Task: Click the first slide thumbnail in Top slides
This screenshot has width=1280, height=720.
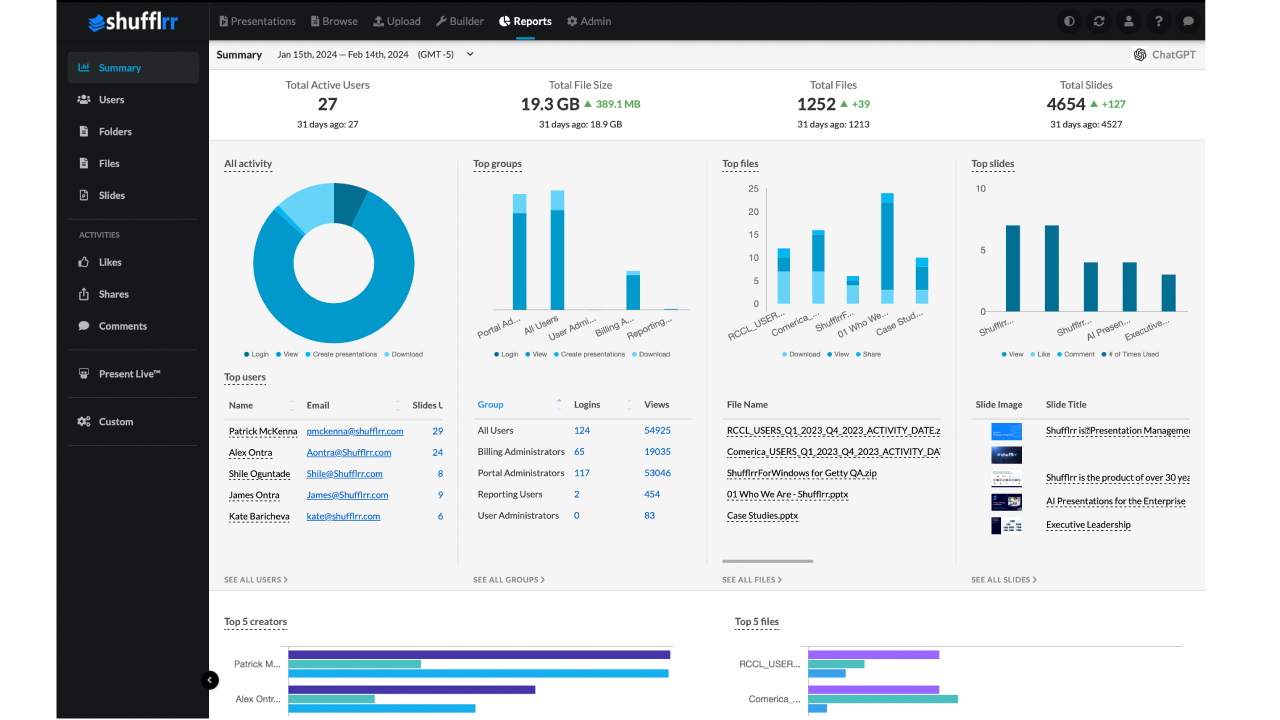Action: click(x=1006, y=432)
